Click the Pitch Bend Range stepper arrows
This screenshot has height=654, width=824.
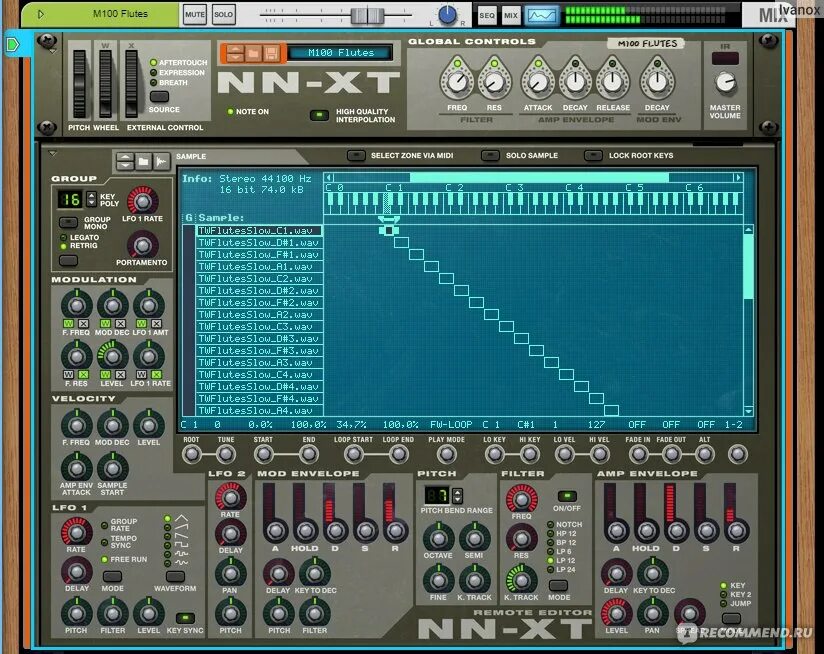pyautogui.click(x=457, y=495)
